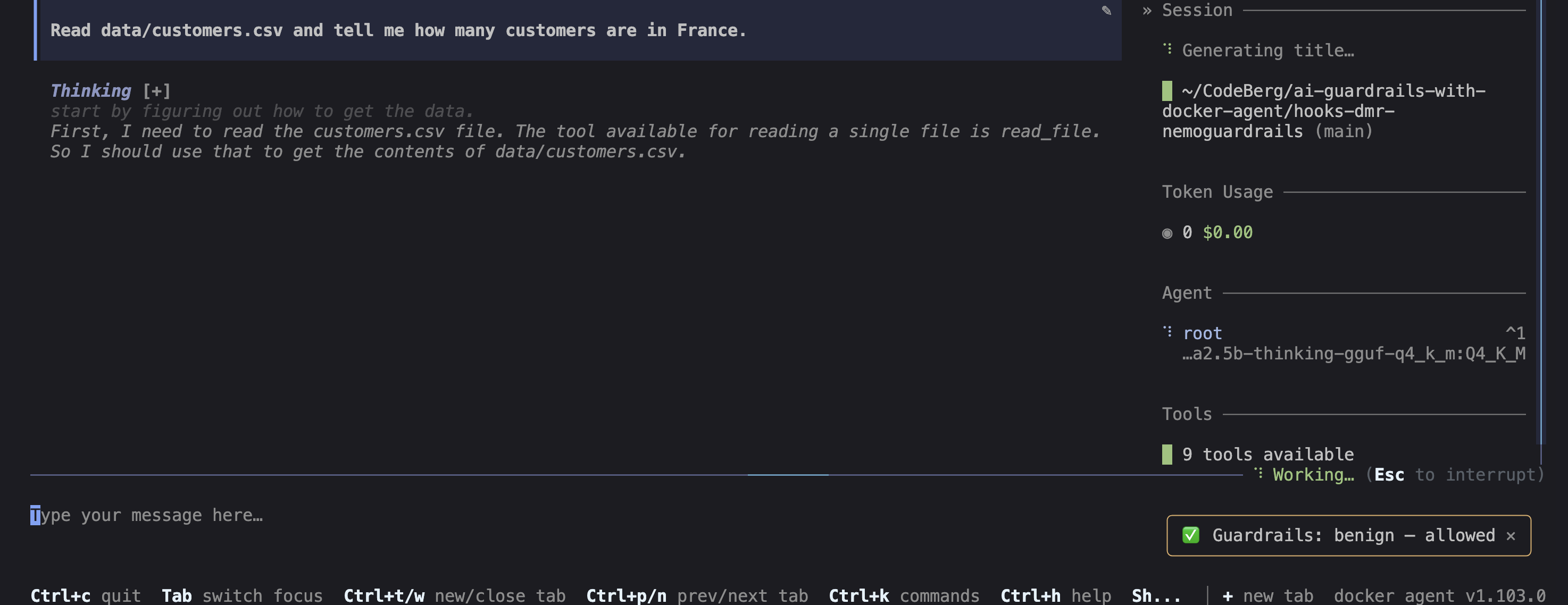The image size is (1568, 605).
Task: Click the truncated 'Sh...' shortcut hint
Action: click(x=1156, y=595)
